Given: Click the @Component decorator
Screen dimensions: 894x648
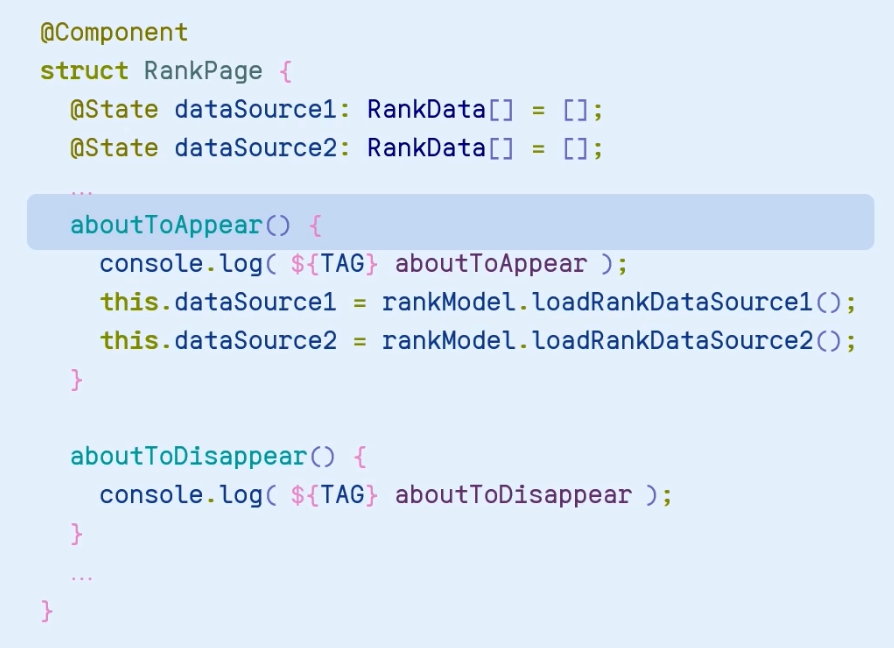Looking at the screenshot, I should 114,32.
